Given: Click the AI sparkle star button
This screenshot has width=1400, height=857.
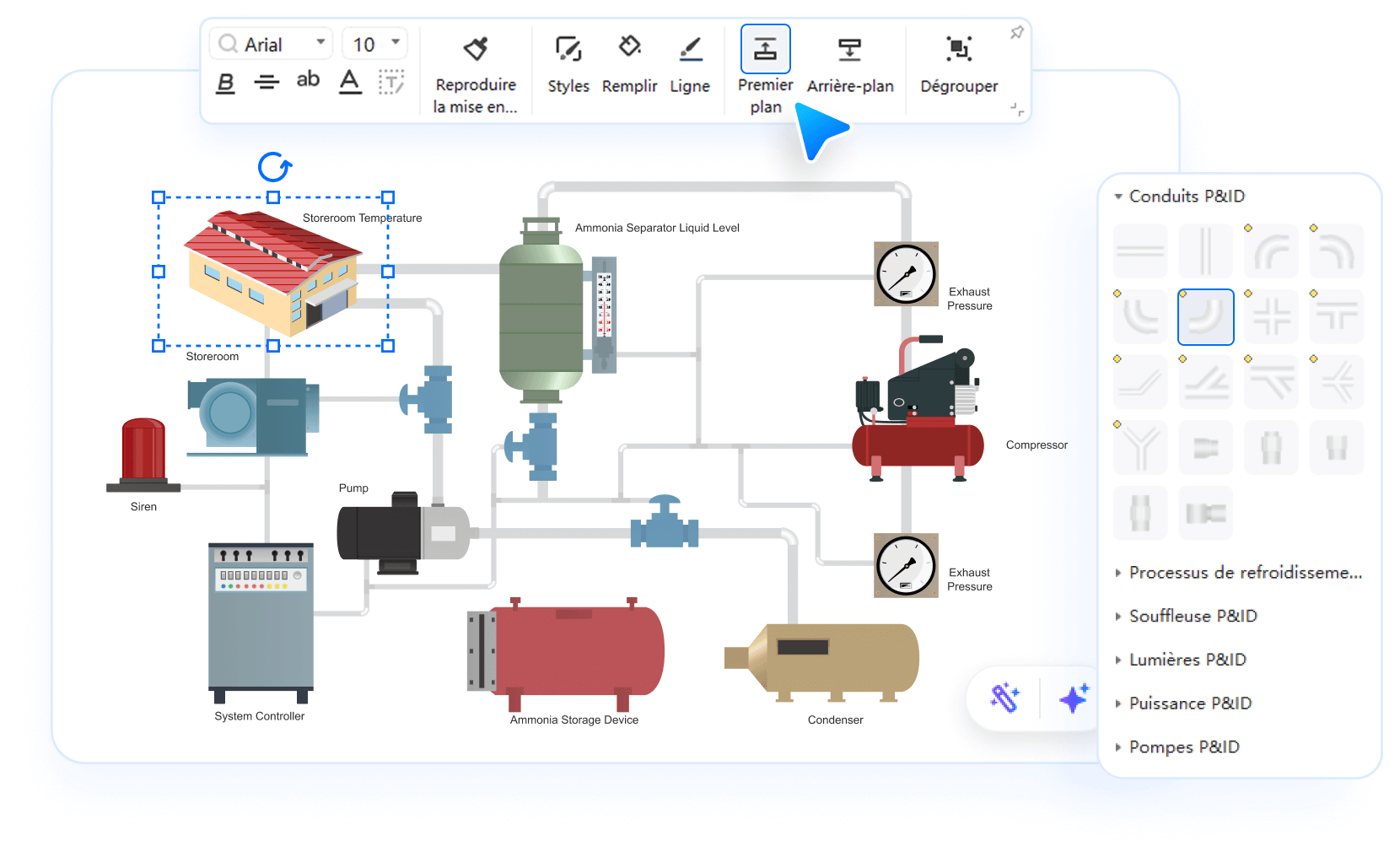Looking at the screenshot, I should pos(1074,698).
